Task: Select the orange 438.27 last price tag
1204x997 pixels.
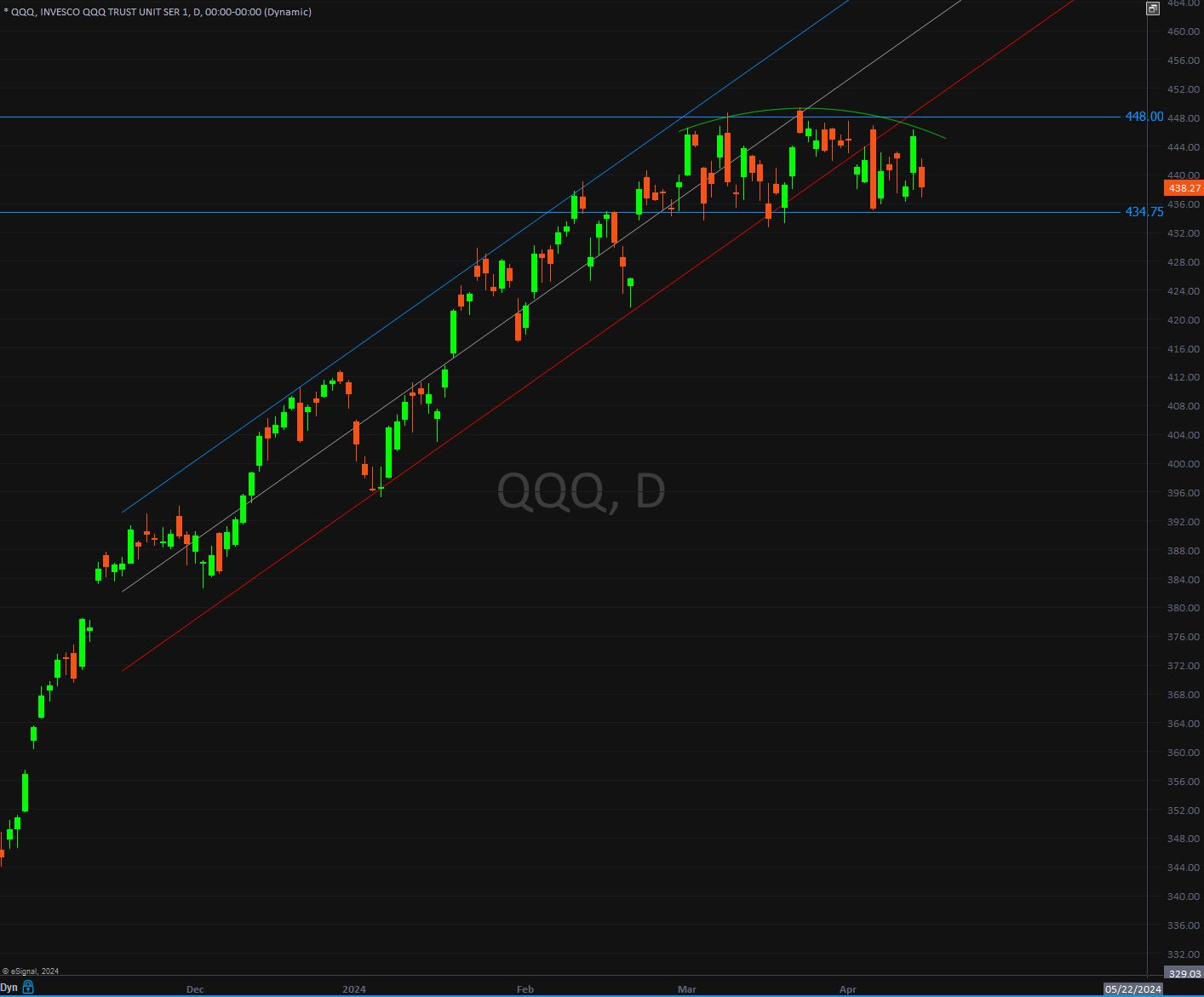Action: pyautogui.click(x=1184, y=188)
